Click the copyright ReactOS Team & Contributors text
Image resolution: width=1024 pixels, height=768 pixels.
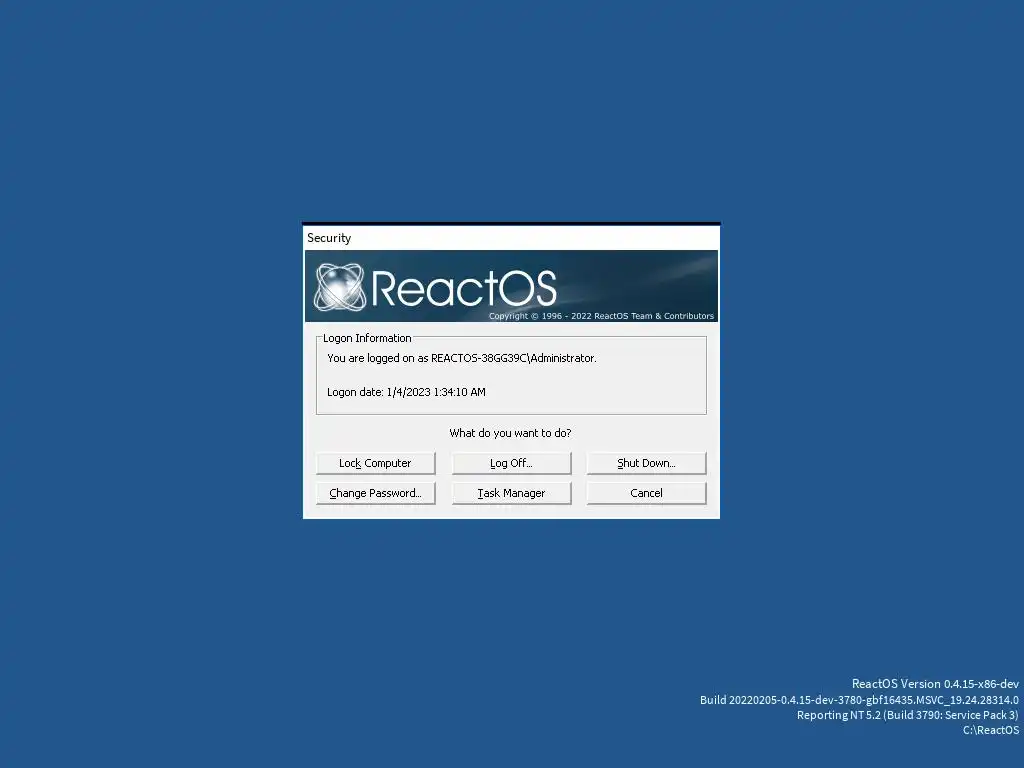click(601, 316)
